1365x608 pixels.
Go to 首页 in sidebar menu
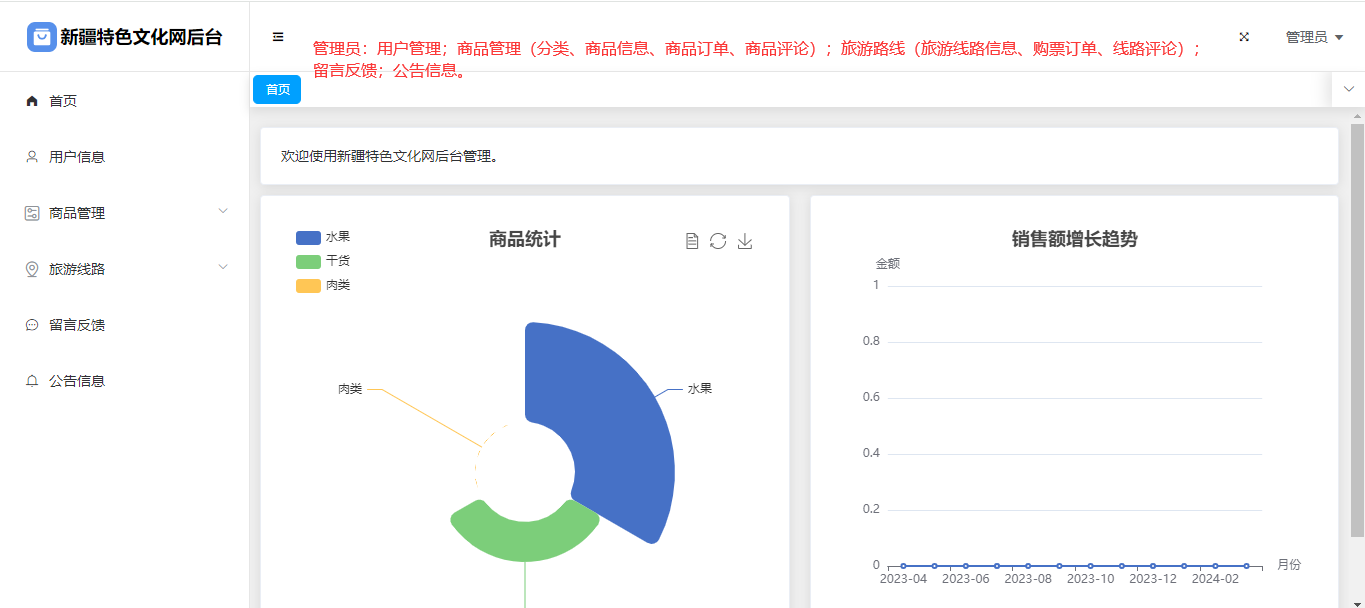63,101
